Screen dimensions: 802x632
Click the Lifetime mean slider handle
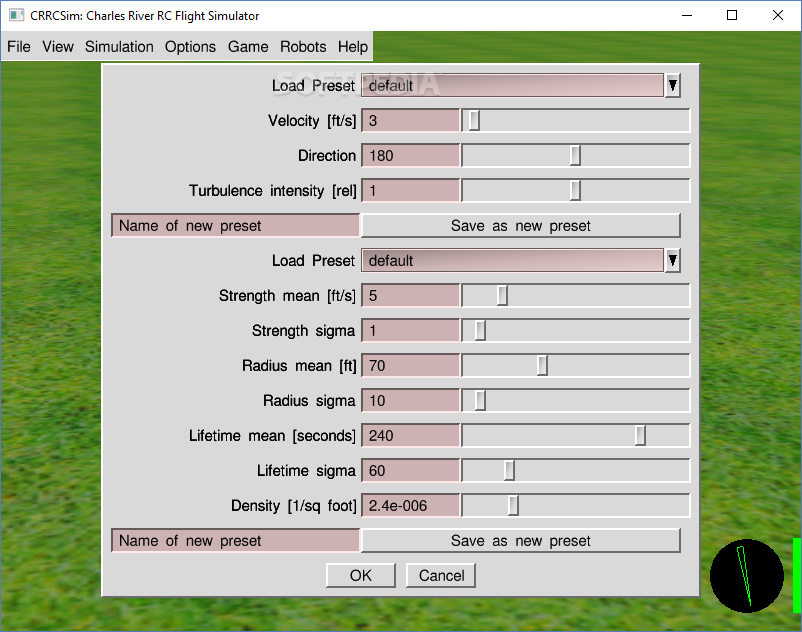click(640, 436)
